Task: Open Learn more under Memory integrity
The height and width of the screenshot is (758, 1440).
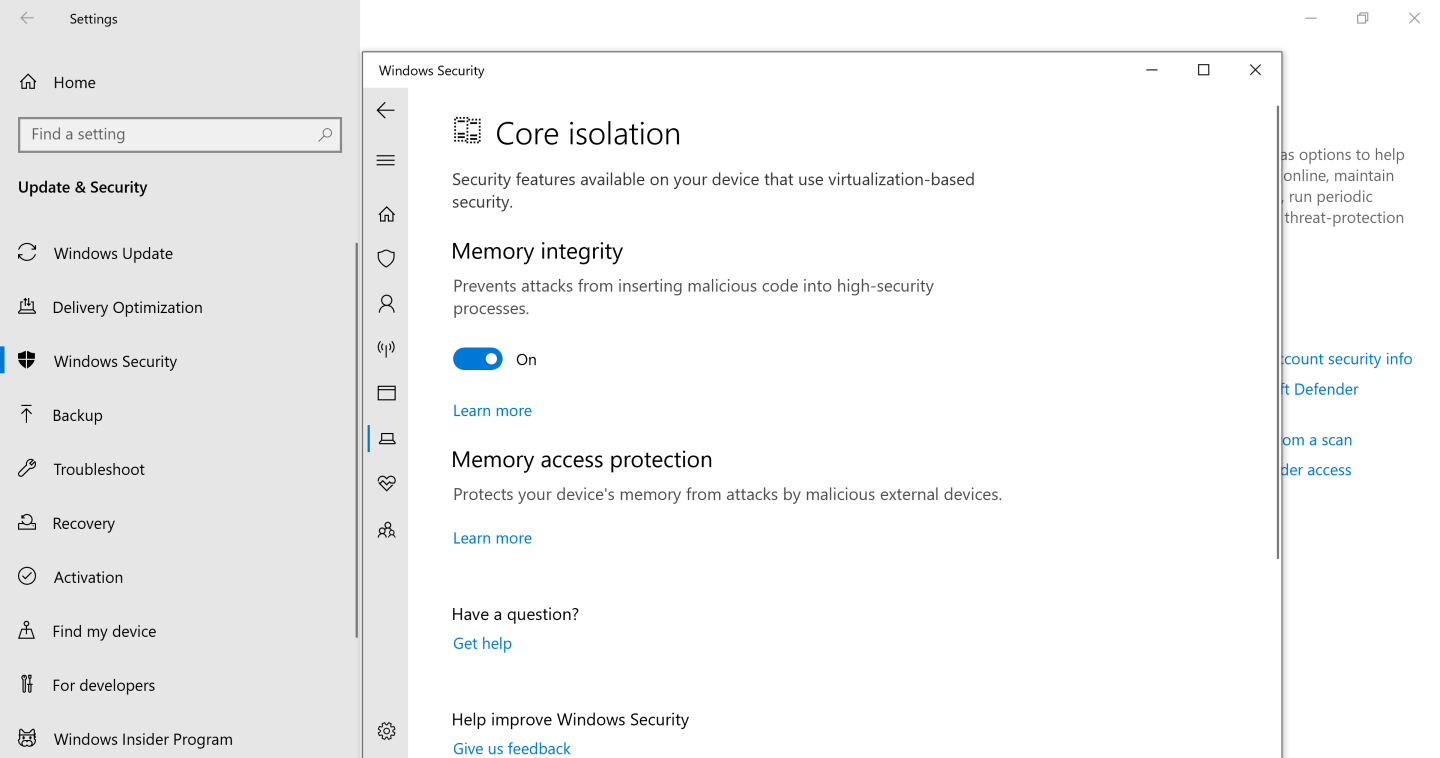Action: tap(492, 411)
